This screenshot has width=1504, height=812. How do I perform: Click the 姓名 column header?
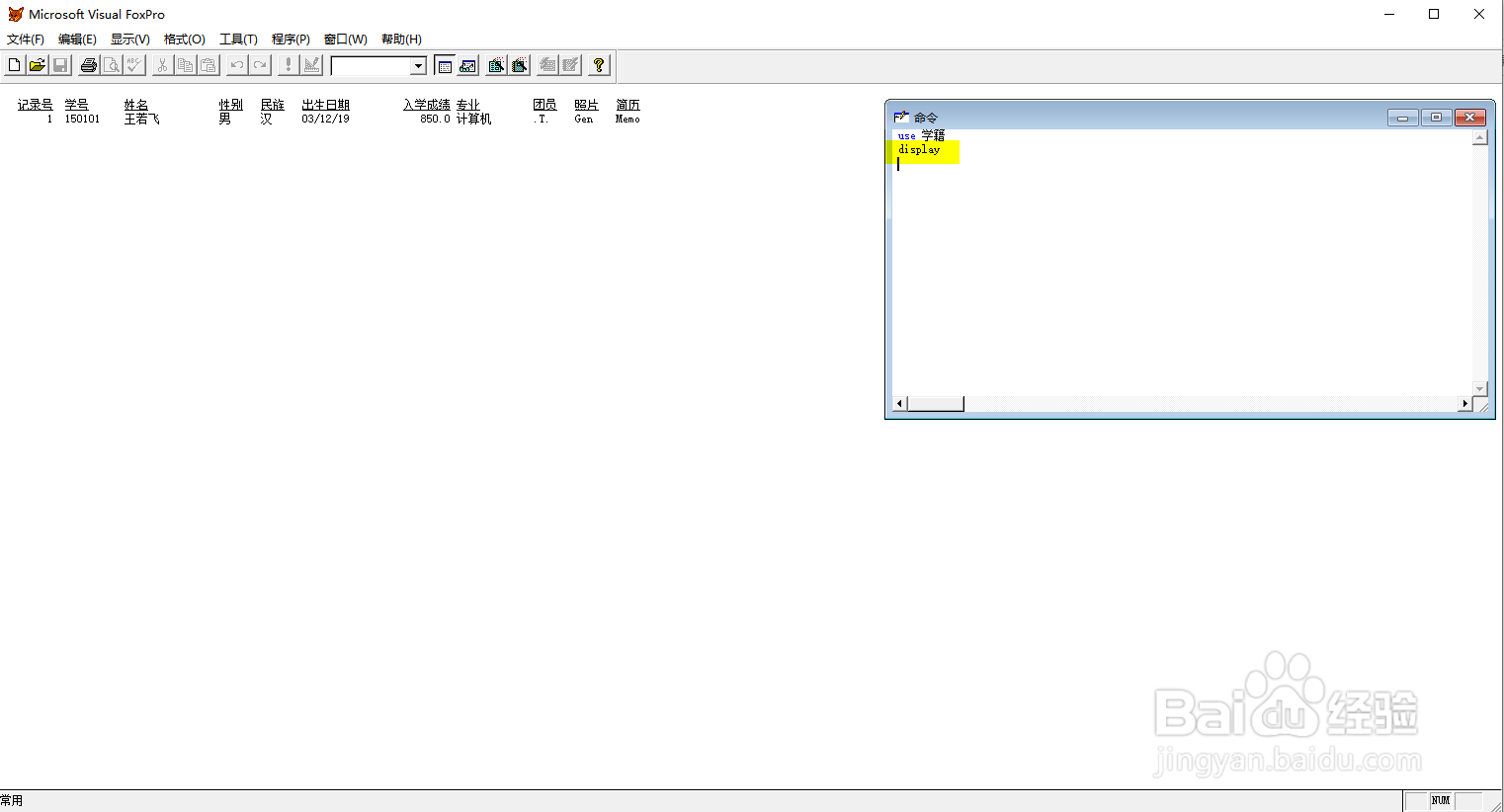tap(136, 105)
